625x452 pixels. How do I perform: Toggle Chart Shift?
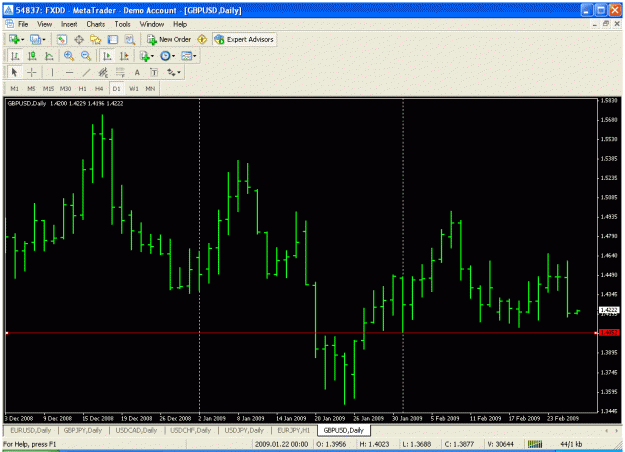tap(124, 56)
